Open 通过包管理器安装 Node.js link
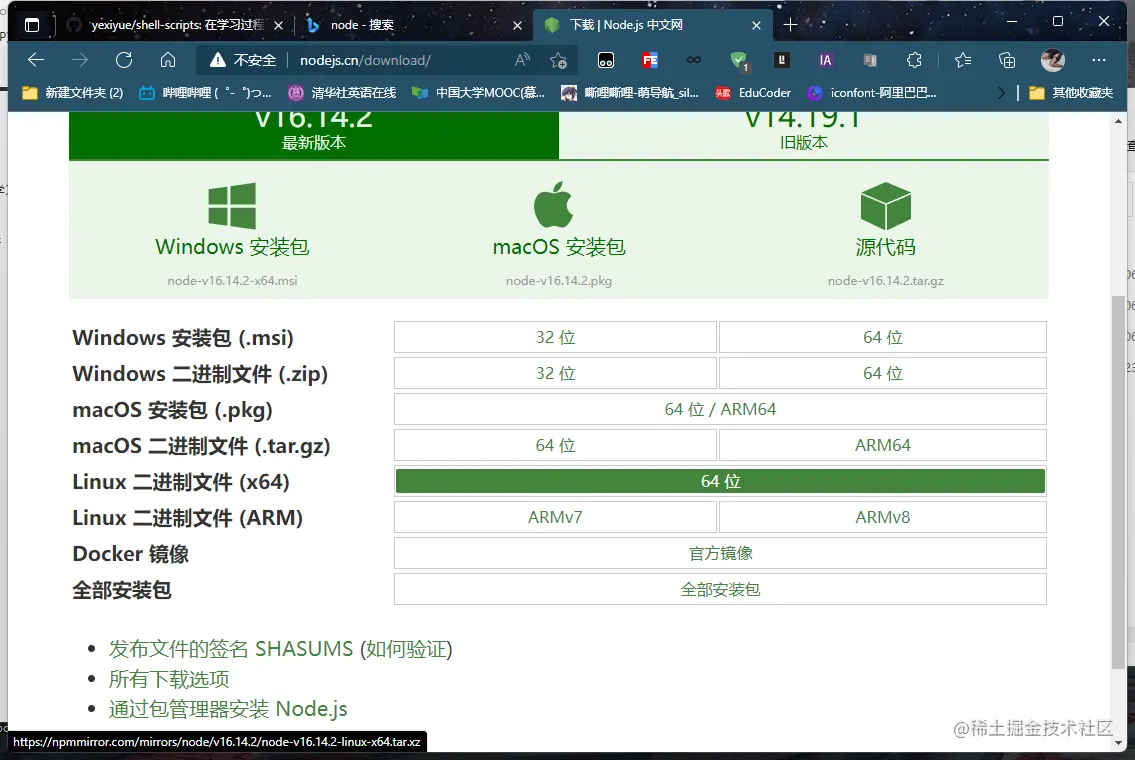 [x=228, y=709]
